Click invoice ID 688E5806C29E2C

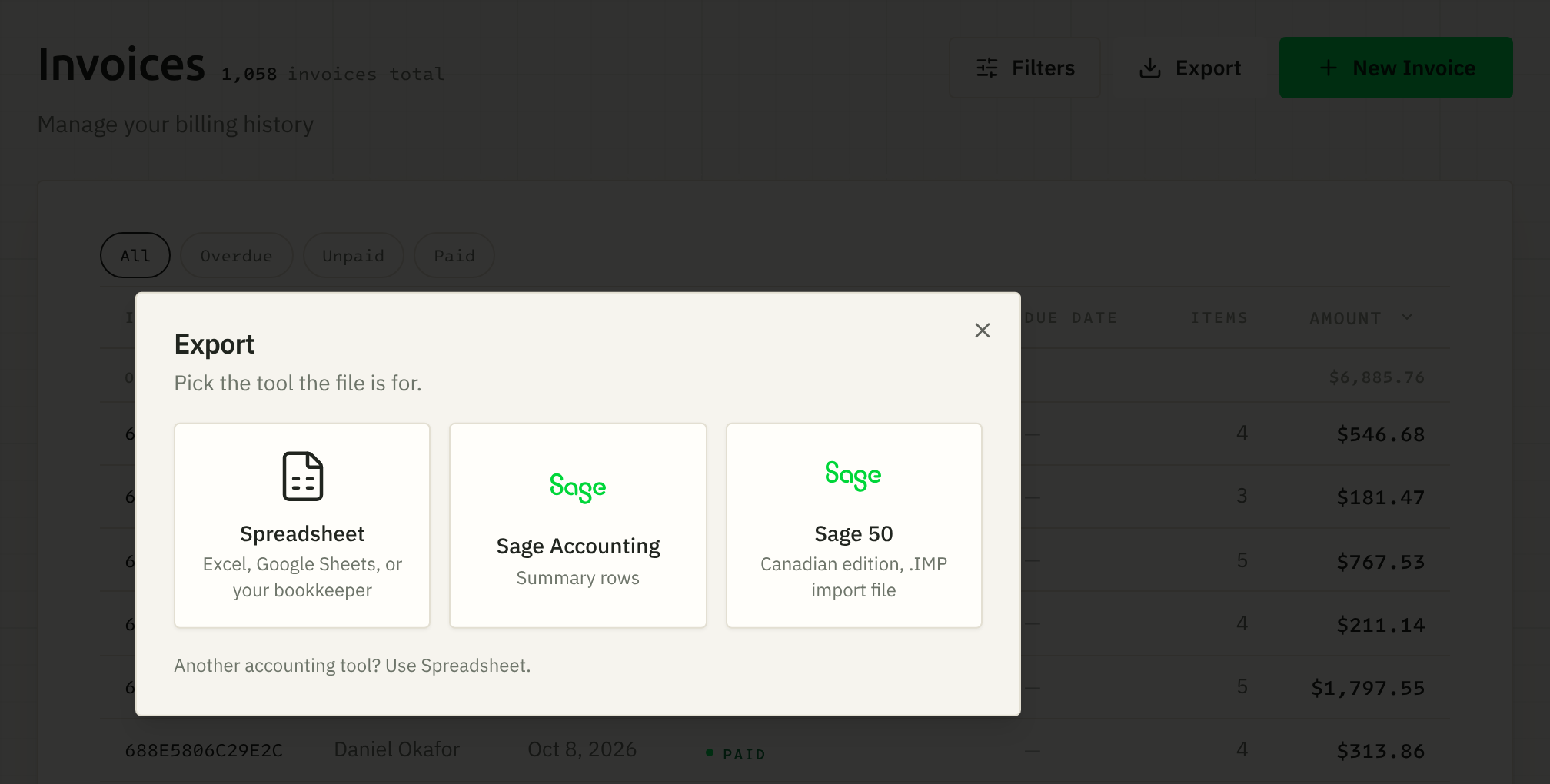pos(204,750)
